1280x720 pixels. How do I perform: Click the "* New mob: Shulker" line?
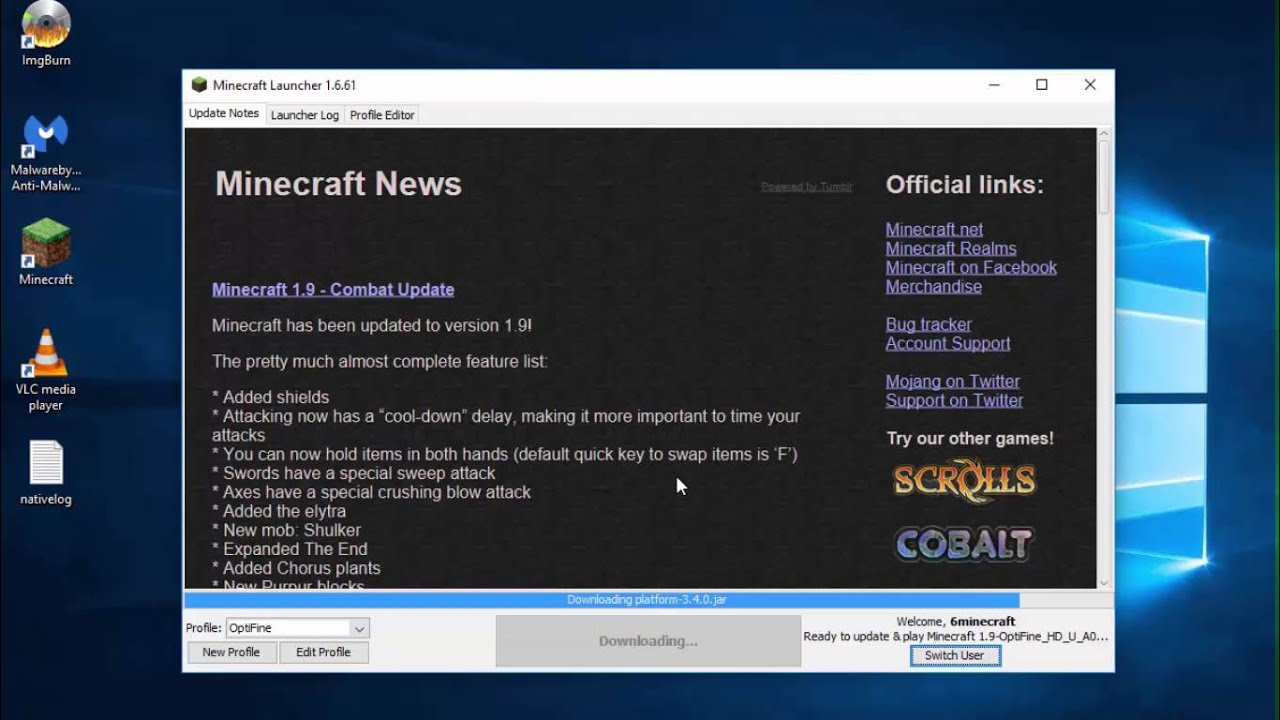coord(286,530)
